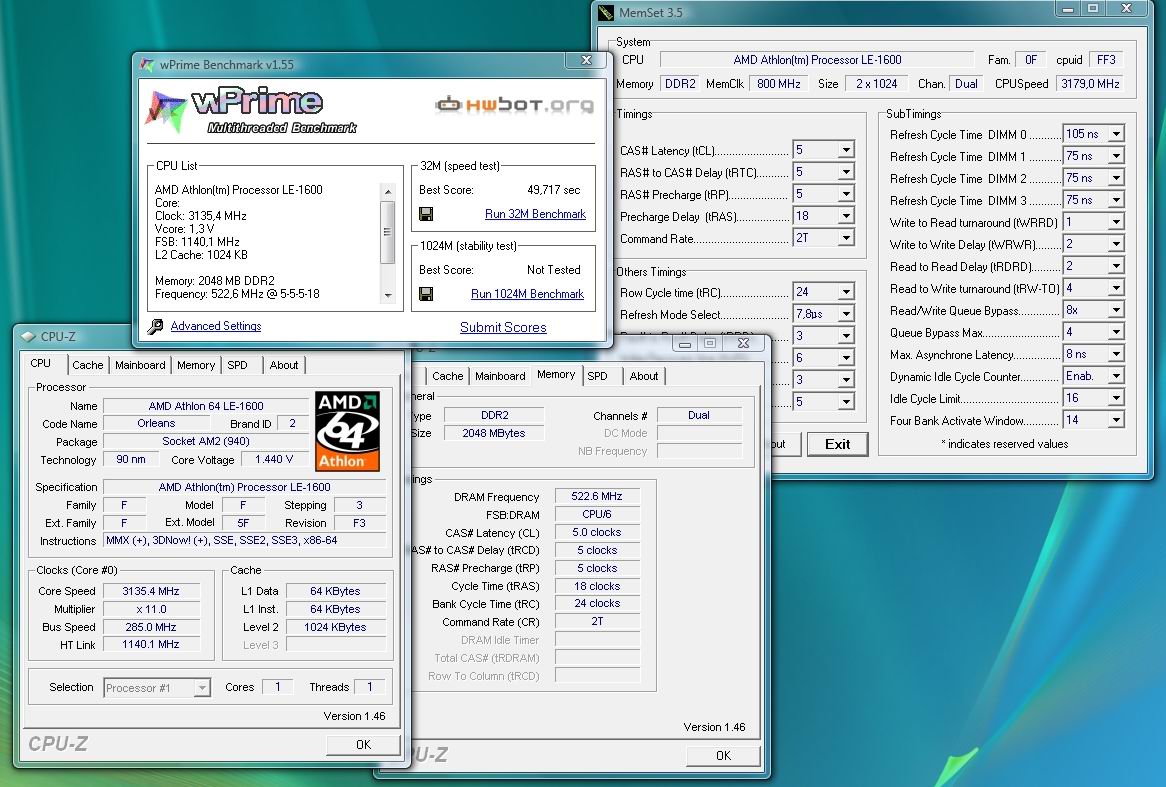Click the Advanced Settings wrench icon
The image size is (1166, 787).
(x=155, y=327)
